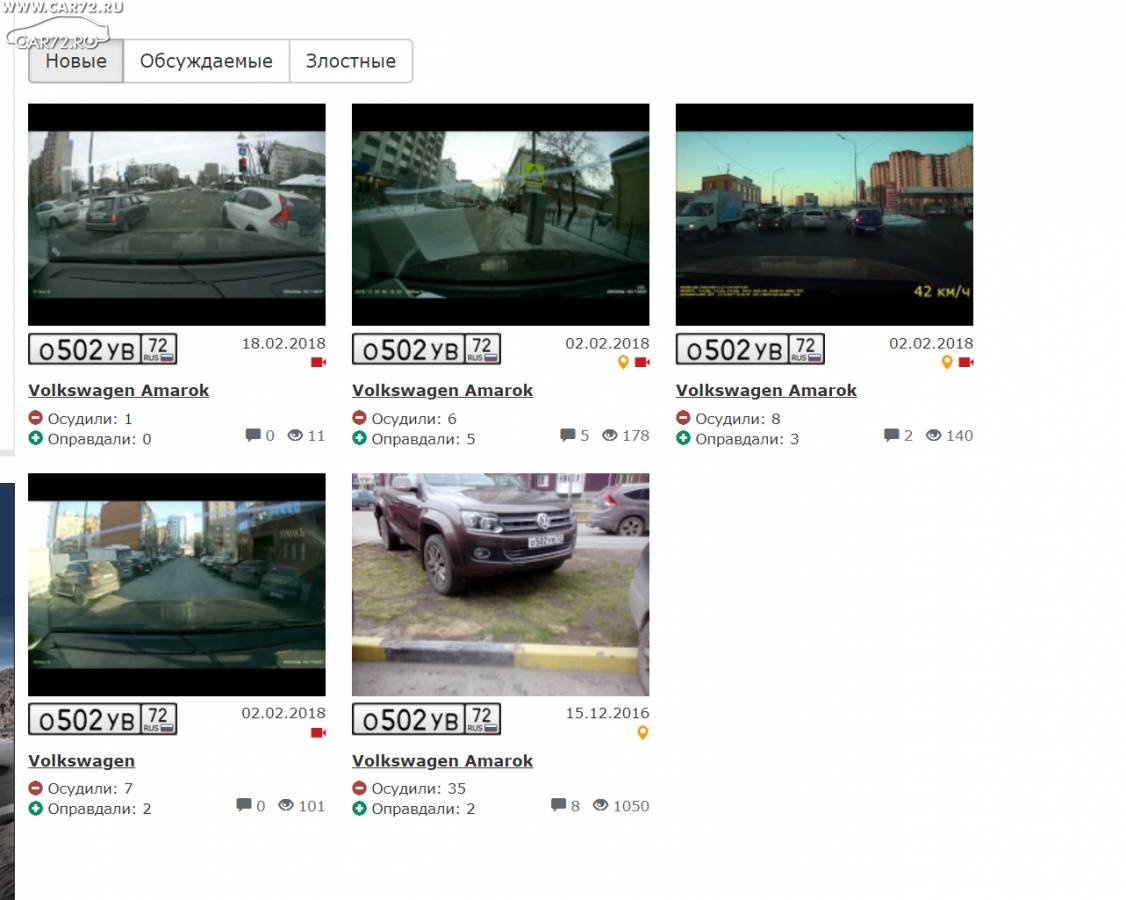Open the dashcam thumbnail on the 101-views card
This screenshot has height=900, width=1126.
tap(177, 585)
